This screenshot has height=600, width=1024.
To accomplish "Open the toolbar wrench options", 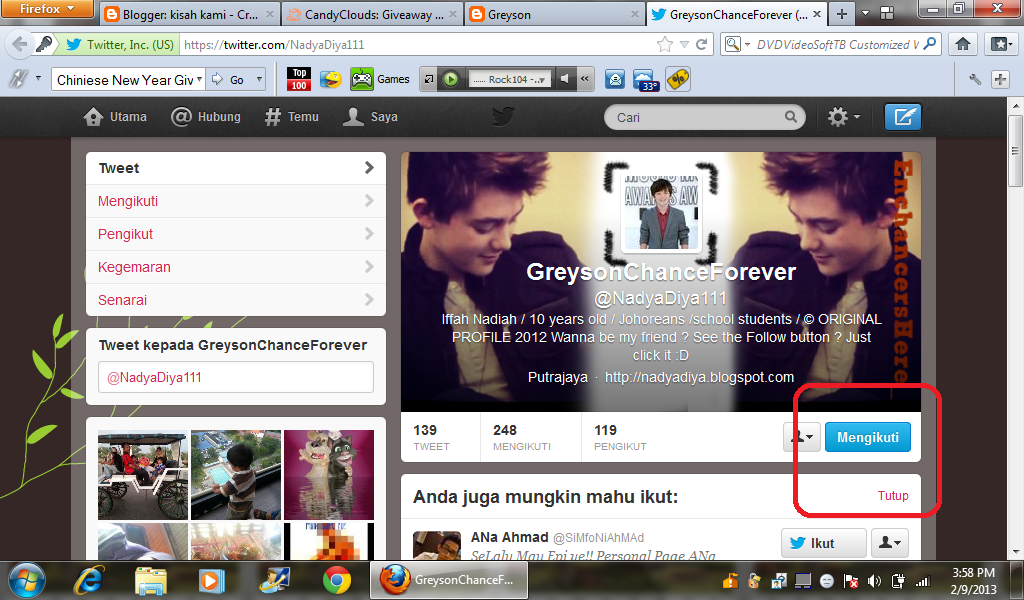I will click(x=975, y=80).
